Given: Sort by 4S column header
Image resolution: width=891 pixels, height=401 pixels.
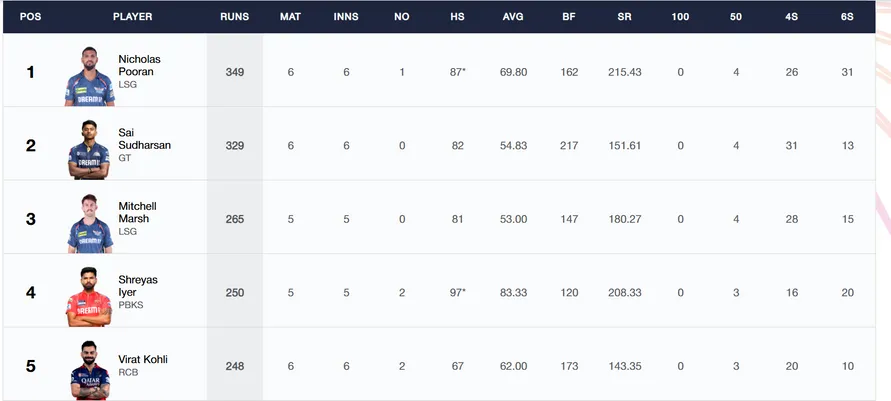Looking at the screenshot, I should (x=792, y=17).
